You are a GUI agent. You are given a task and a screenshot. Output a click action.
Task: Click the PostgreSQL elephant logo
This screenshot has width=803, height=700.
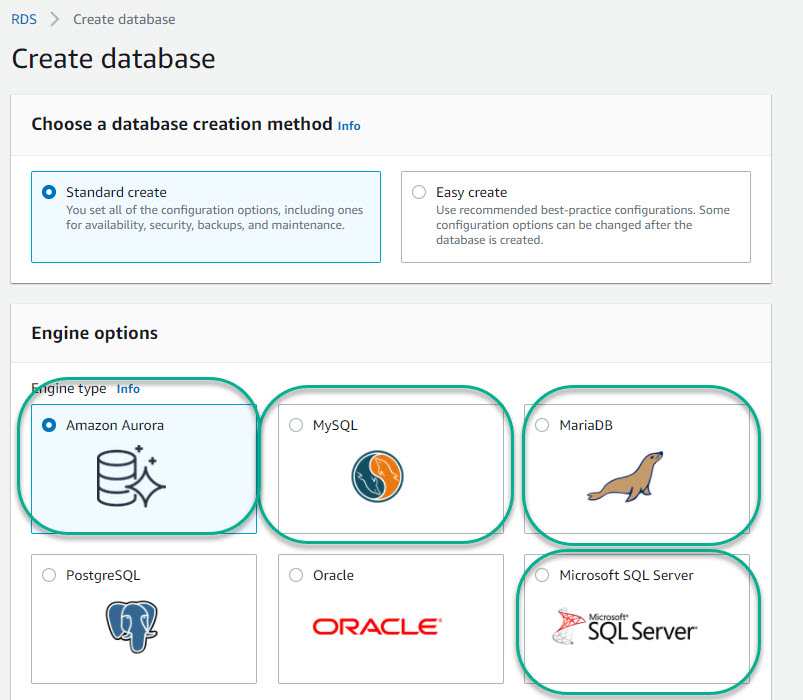tap(132, 626)
